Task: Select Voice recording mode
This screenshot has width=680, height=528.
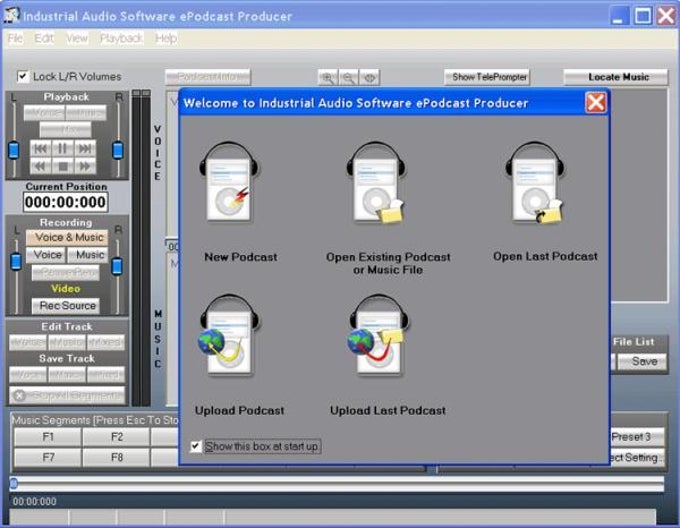Action: point(46,255)
